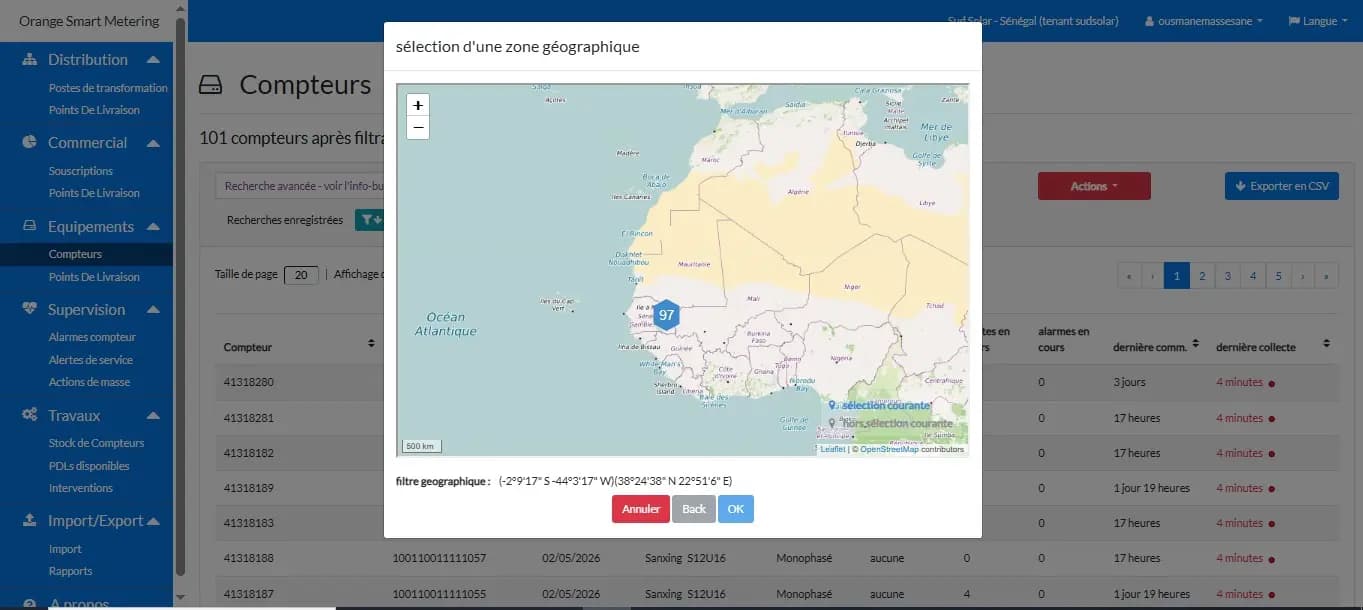This screenshot has height=610, width=1363.
Task: Click meter number 41318189
Action: [x=249, y=488]
